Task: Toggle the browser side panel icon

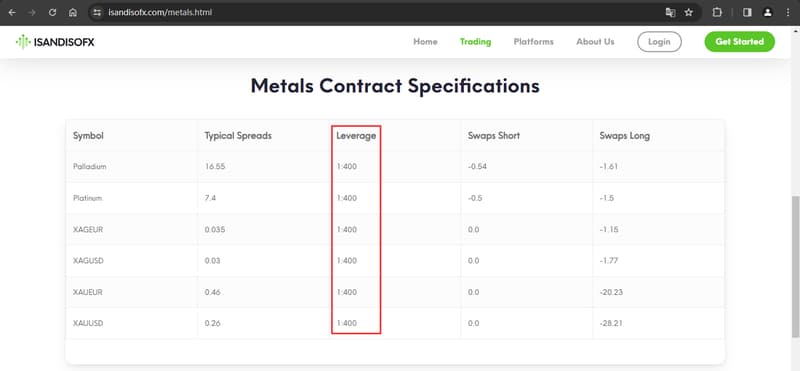Action: click(x=747, y=12)
